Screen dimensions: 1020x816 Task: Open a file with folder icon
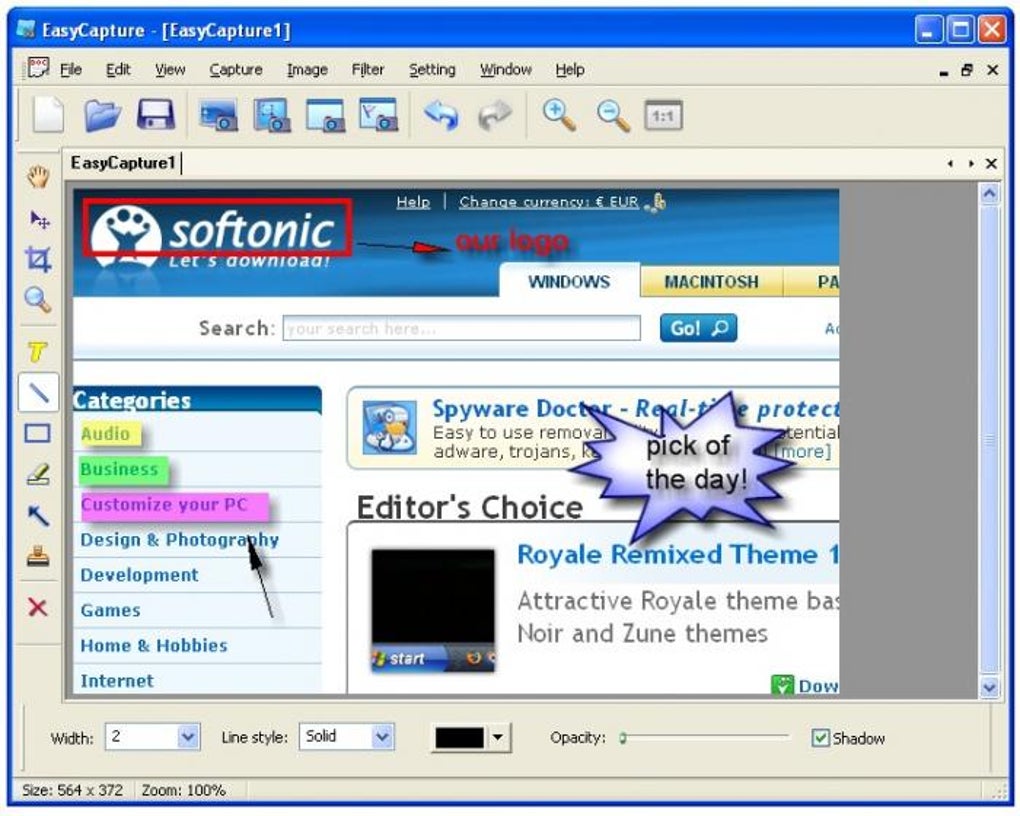tap(102, 116)
